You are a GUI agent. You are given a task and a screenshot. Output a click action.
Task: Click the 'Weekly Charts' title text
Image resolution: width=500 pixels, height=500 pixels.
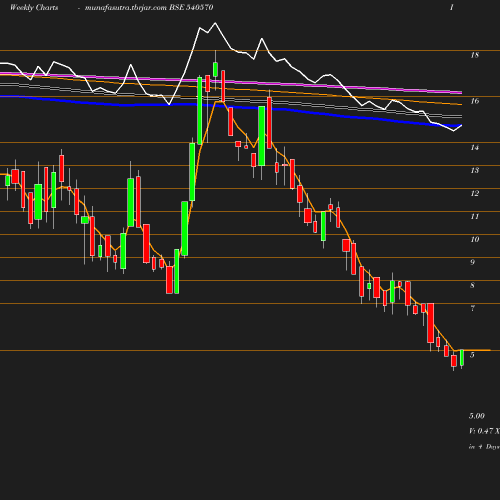(x=34, y=7)
